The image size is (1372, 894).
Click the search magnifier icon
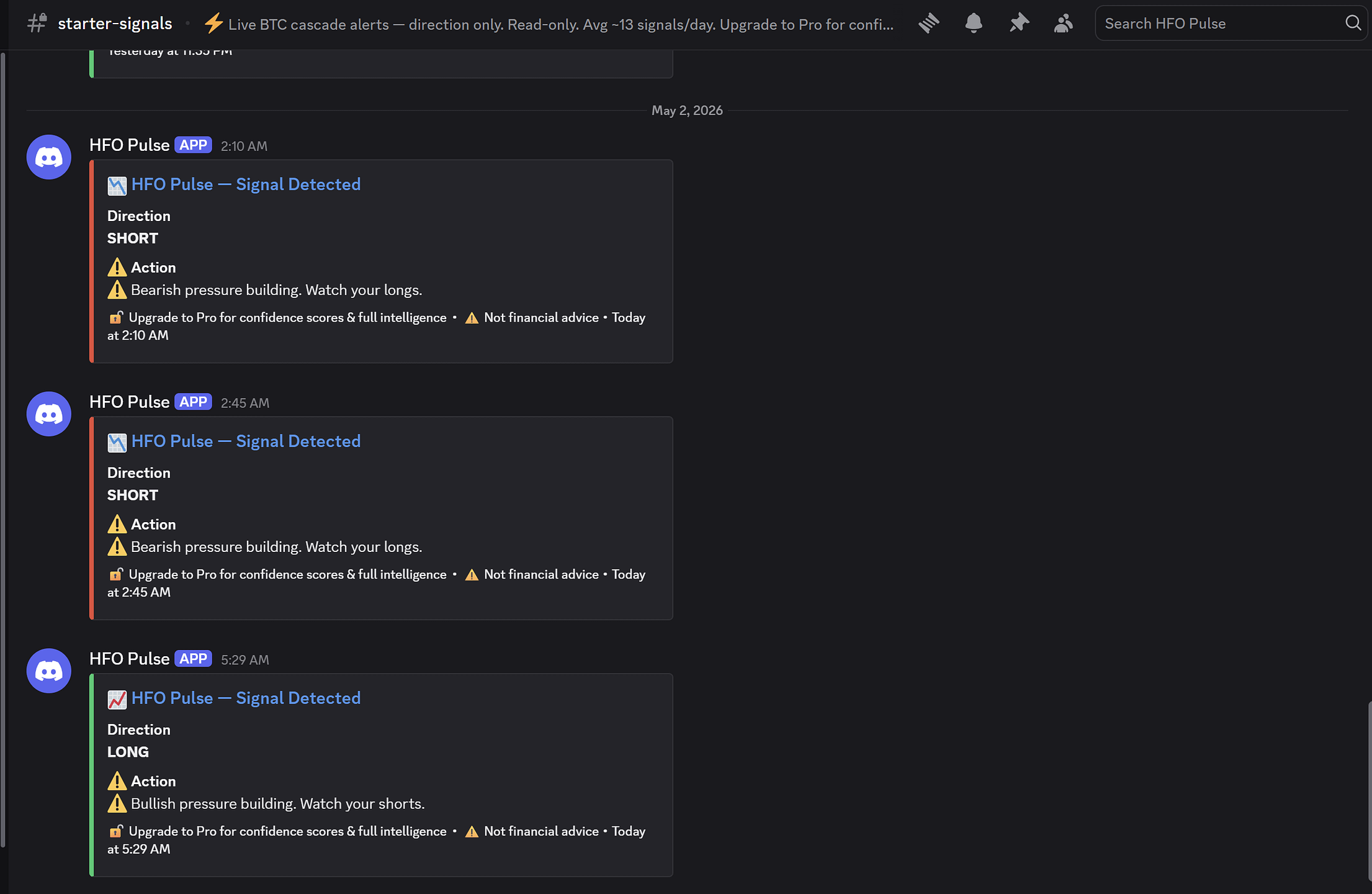[1353, 23]
